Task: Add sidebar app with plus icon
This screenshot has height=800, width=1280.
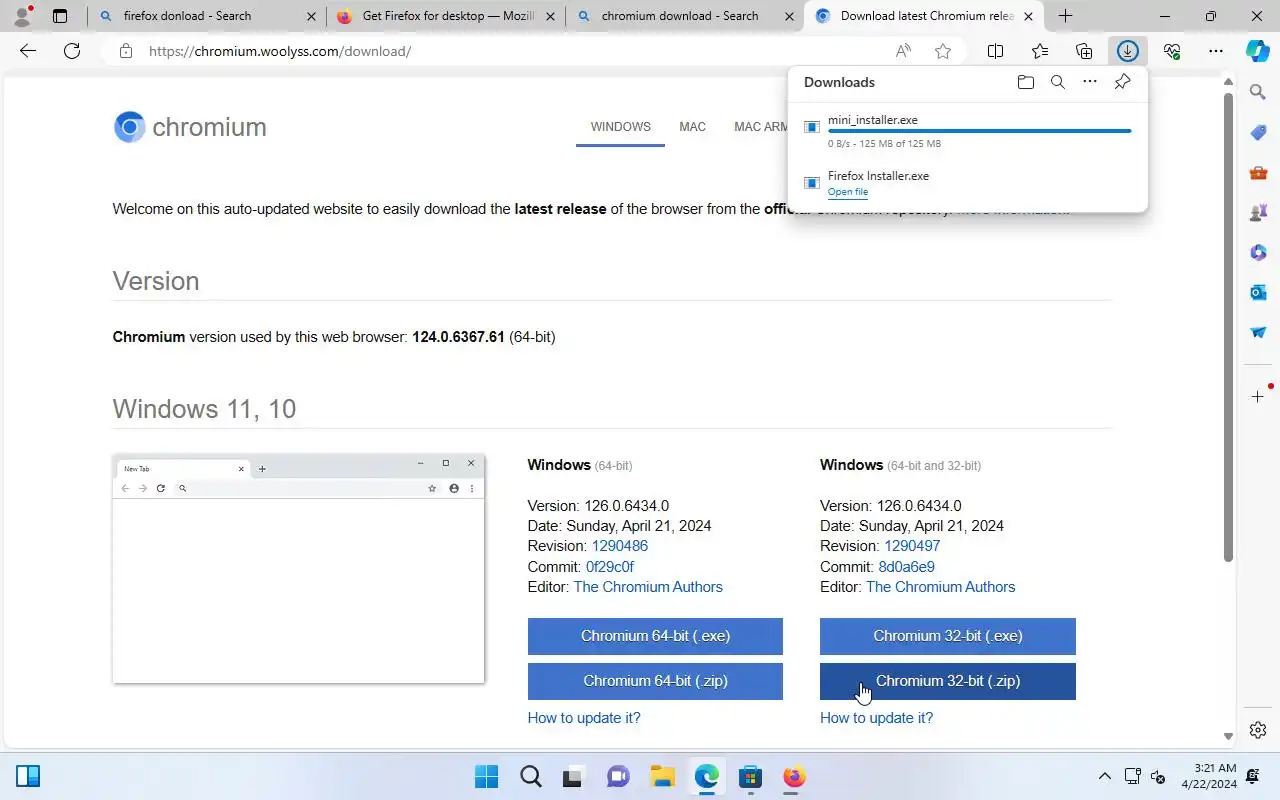Action: [1258, 397]
